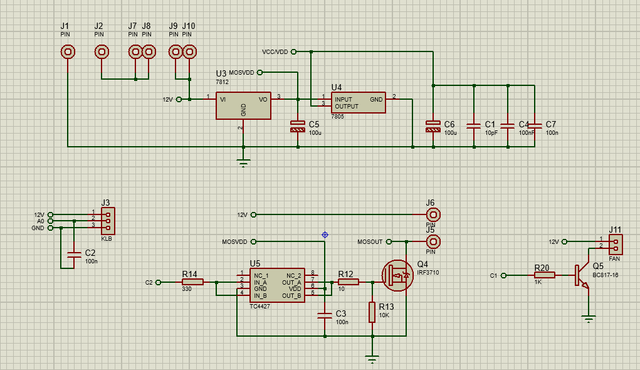
Task: Click the VCC/VDD terminal circle
Action: coord(293,52)
